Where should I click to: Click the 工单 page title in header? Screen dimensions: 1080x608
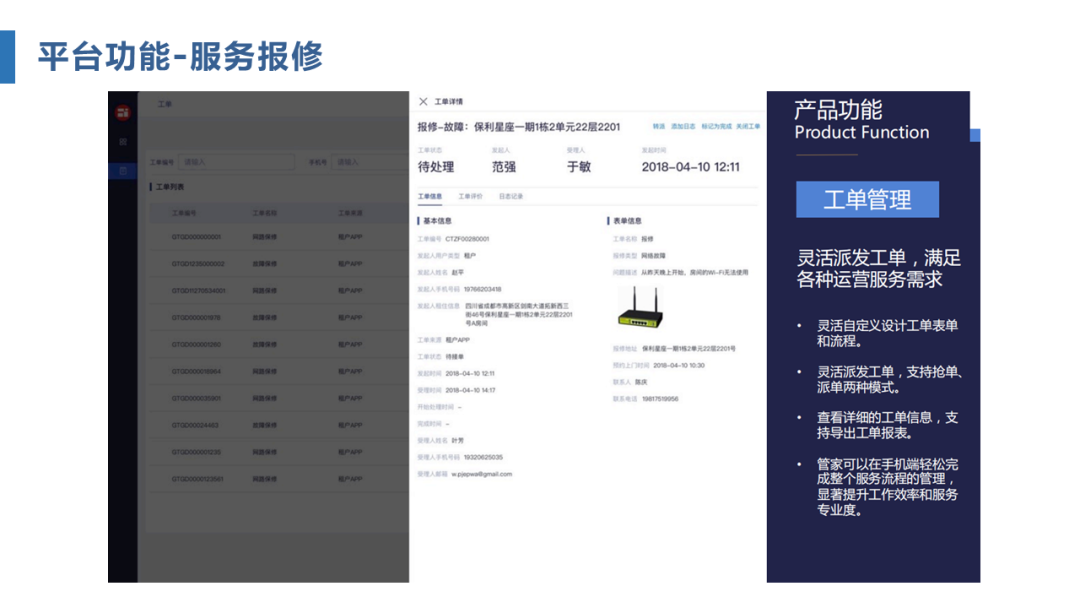pyautogui.click(x=165, y=104)
